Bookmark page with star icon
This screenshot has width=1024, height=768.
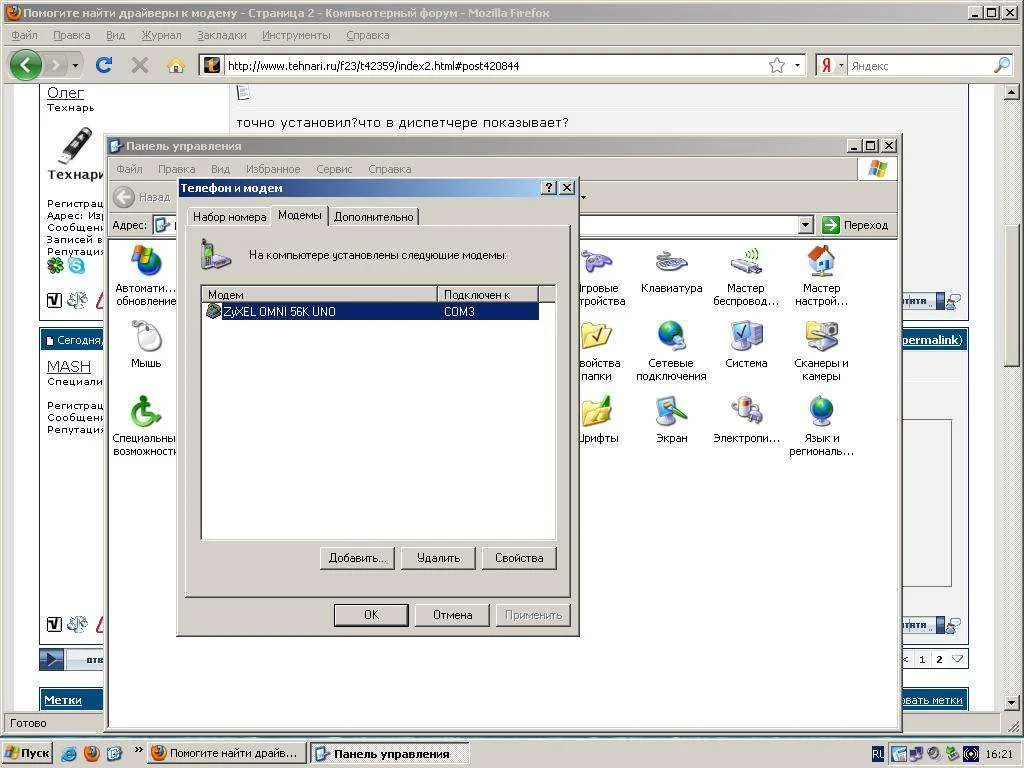tap(776, 65)
